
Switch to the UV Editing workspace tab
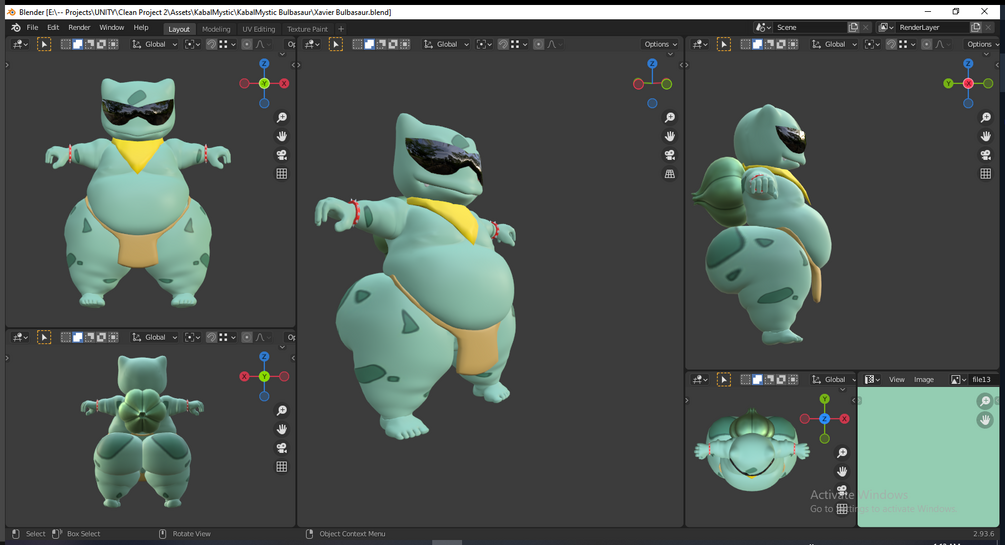(x=258, y=29)
